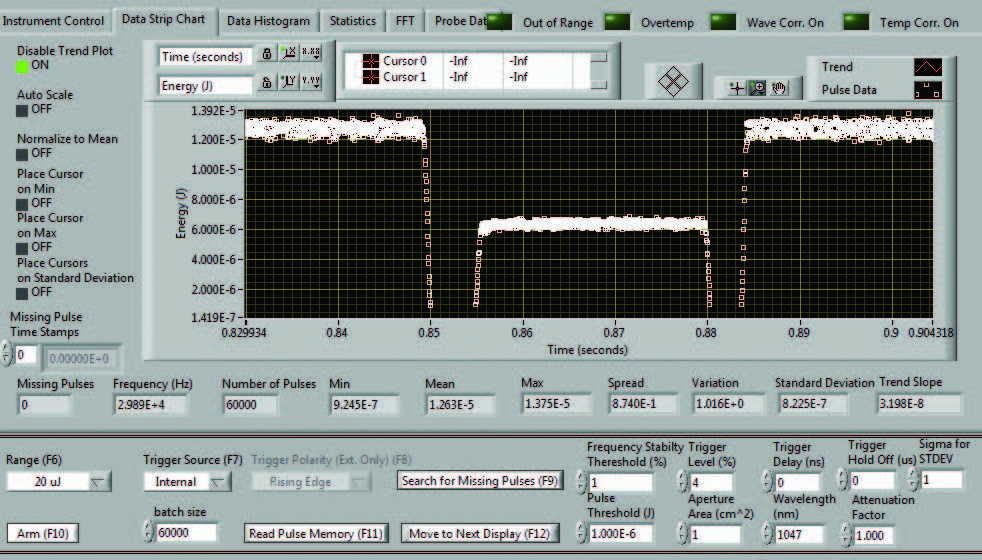Image resolution: width=982 pixels, height=560 pixels.
Task: Open the Statistics tab
Action: (352, 21)
